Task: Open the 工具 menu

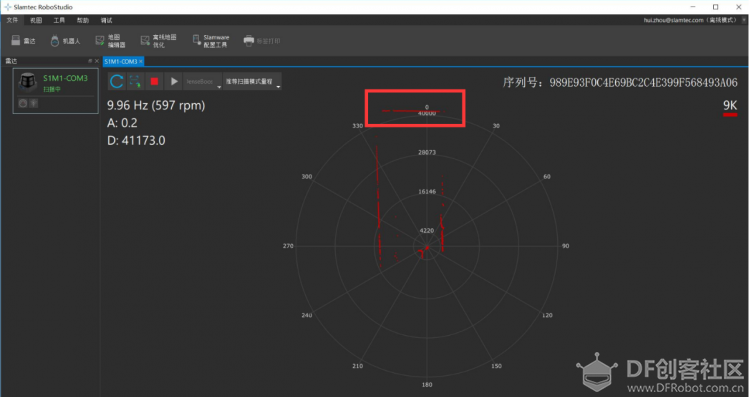Action: pyautogui.click(x=59, y=20)
